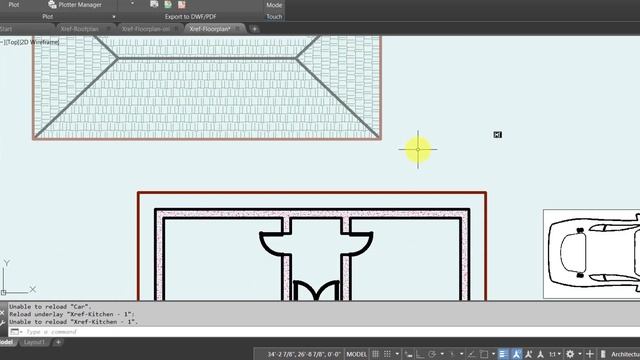
Task: Click the red PDF export icon
Action: click(x=182, y=4)
